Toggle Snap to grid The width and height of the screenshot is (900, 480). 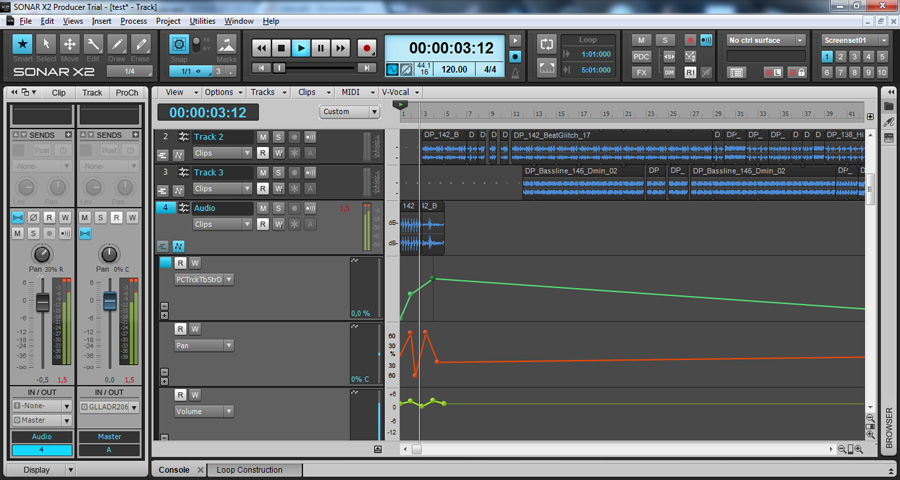click(x=179, y=45)
